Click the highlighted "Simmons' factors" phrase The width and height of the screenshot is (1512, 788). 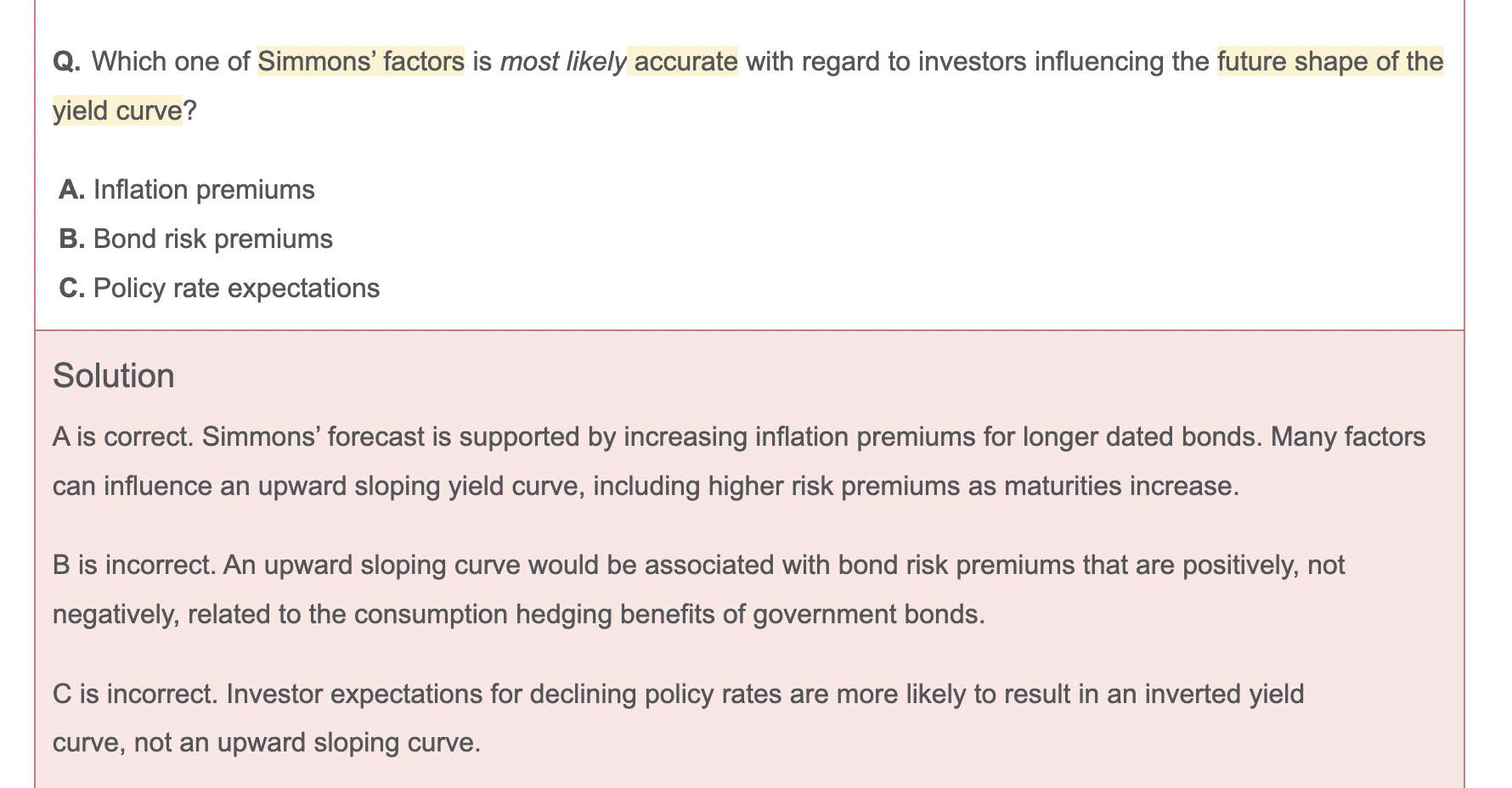coord(361,61)
